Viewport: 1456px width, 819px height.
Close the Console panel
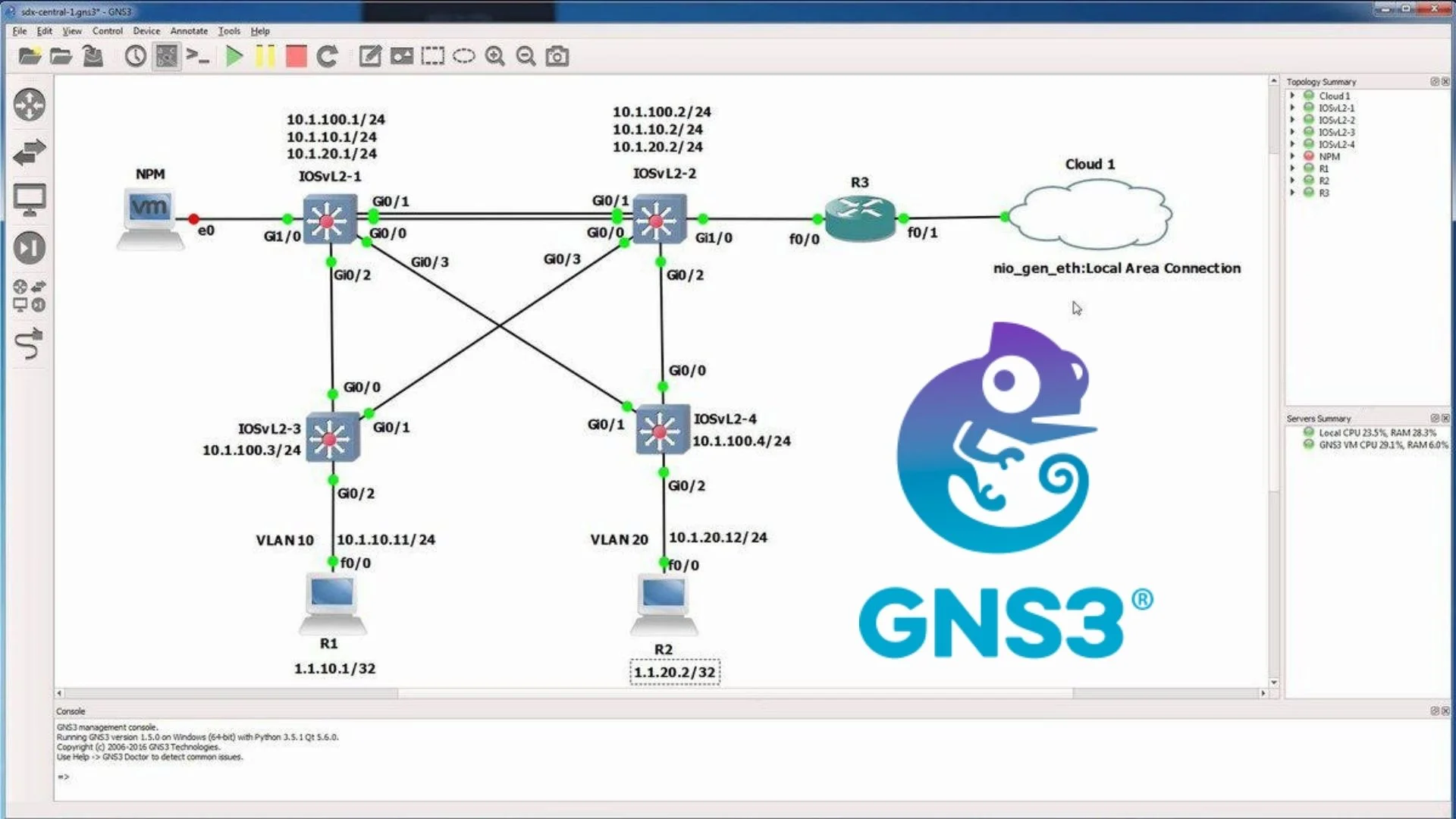coord(1445,711)
